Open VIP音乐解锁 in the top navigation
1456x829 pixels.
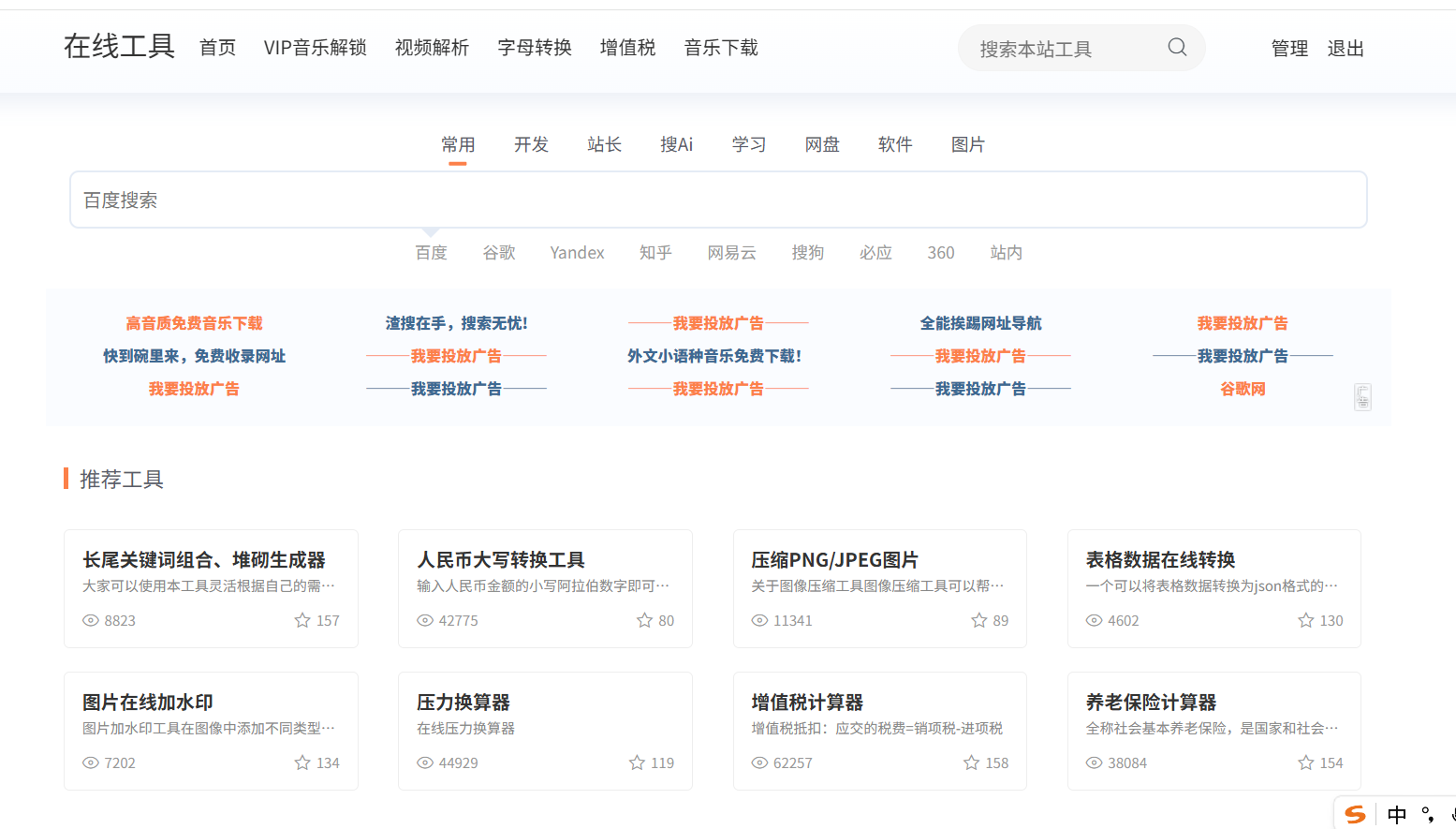coord(315,48)
